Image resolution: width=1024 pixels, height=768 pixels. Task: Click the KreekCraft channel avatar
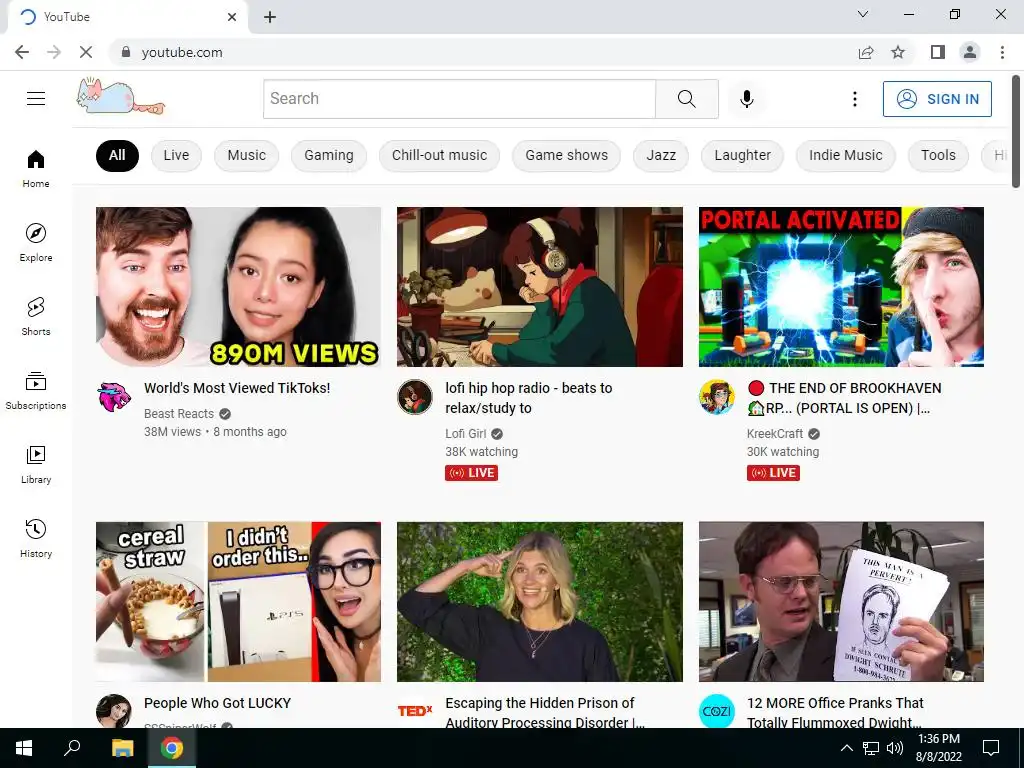(716, 396)
